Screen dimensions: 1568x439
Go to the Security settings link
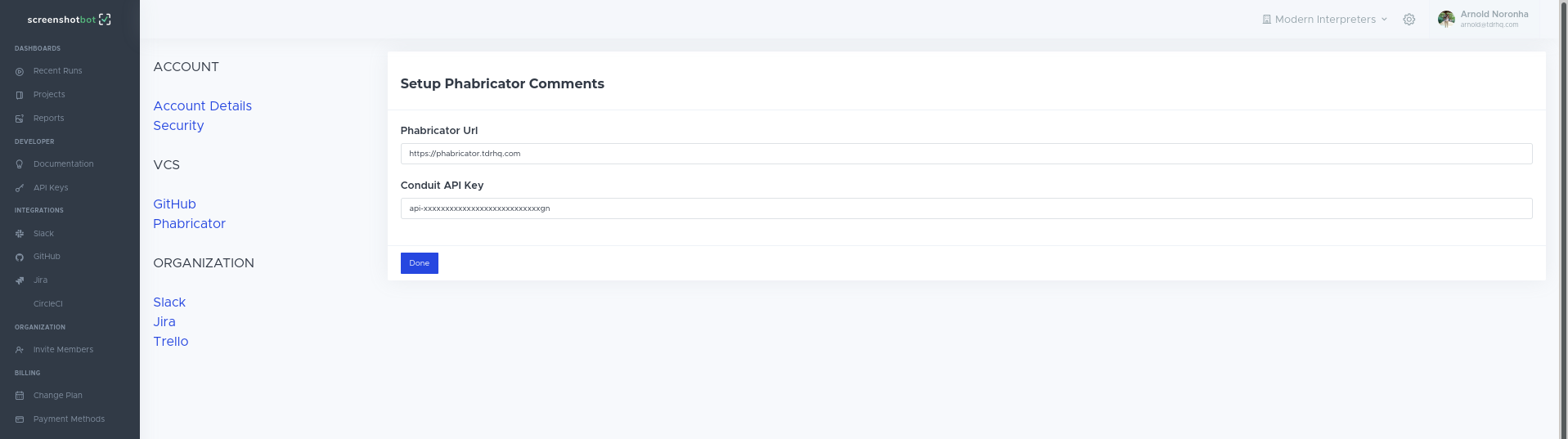coord(178,126)
